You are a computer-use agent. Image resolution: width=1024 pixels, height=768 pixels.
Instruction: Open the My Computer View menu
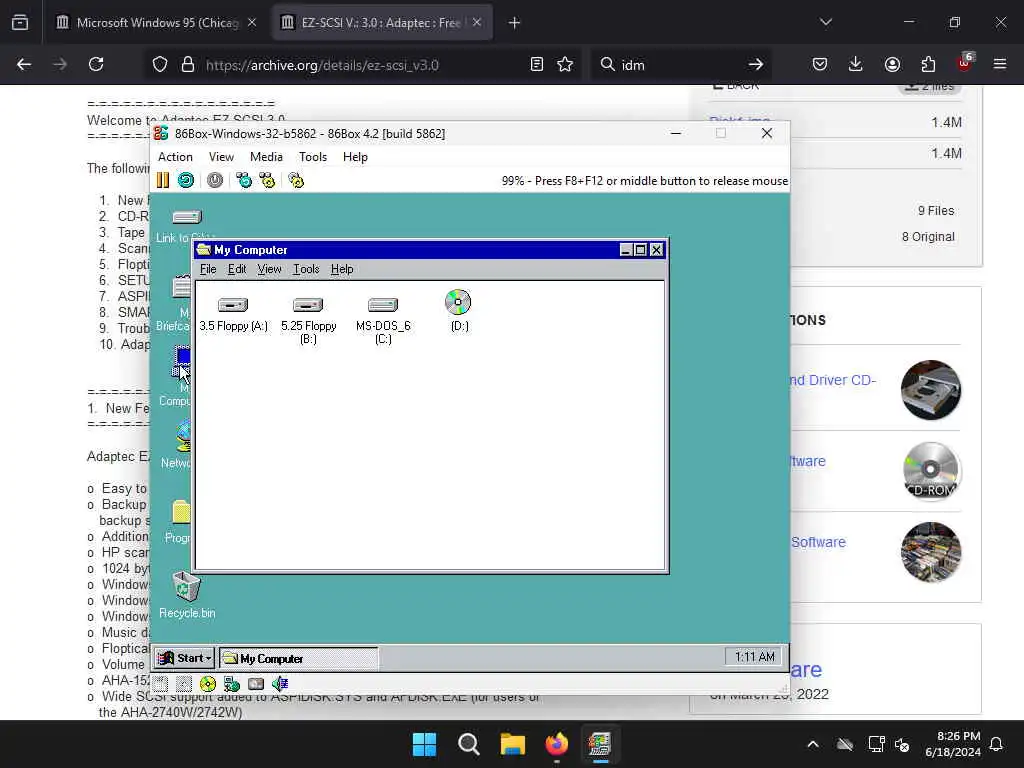[x=269, y=269]
